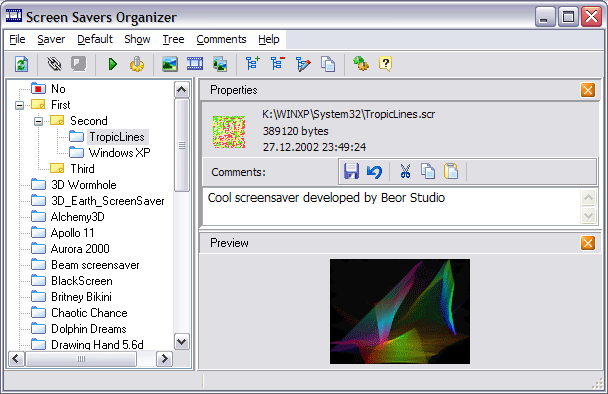This screenshot has width=608, height=394.
Task: Add a tree node with plus icon
Action: tap(253, 64)
